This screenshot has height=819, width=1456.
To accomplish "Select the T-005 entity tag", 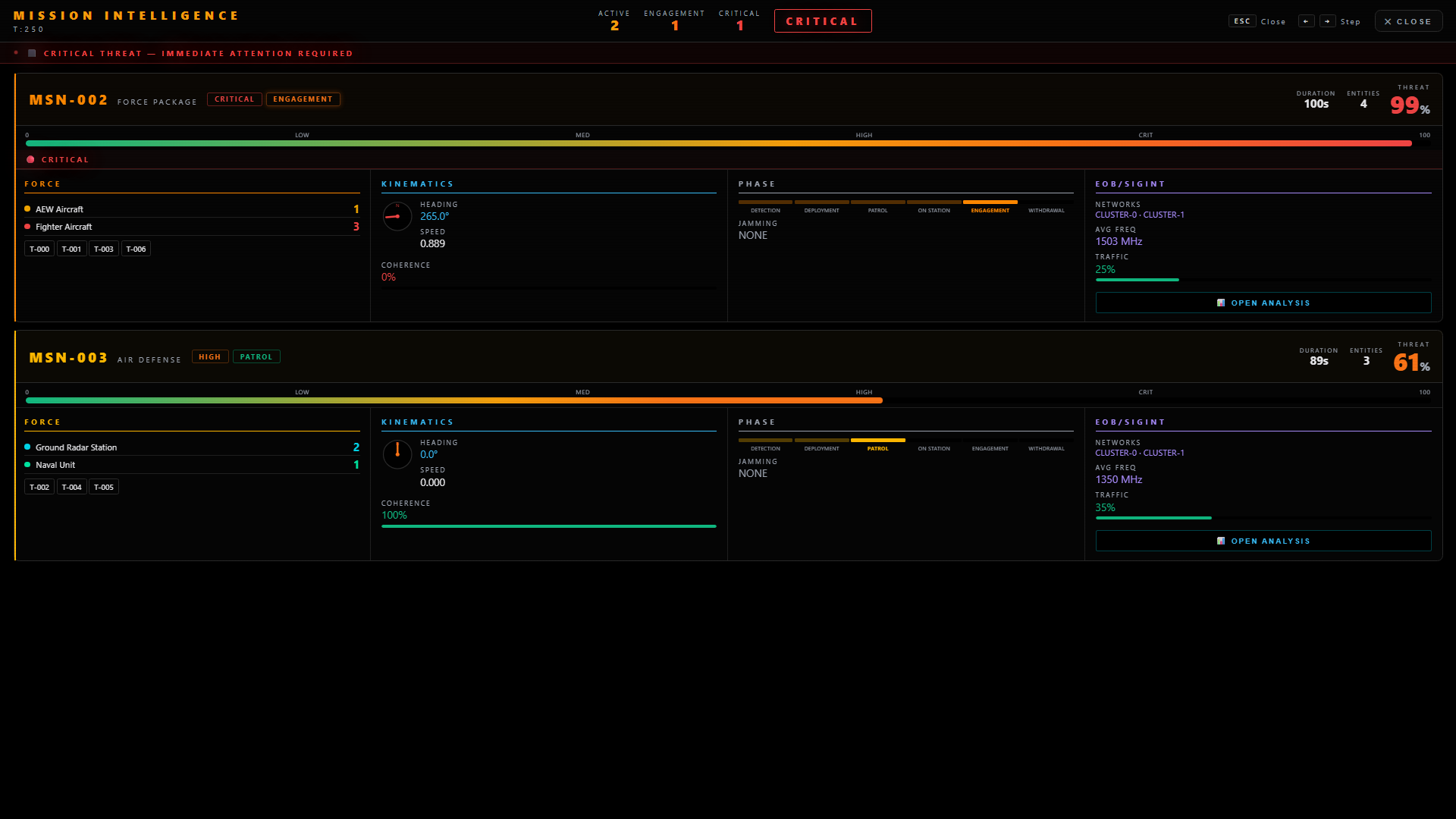I will [x=104, y=487].
